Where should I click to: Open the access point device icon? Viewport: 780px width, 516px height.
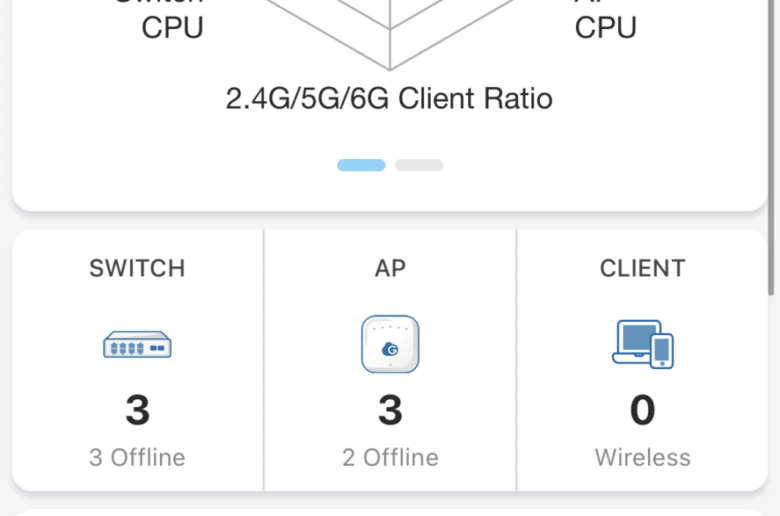[x=390, y=344]
